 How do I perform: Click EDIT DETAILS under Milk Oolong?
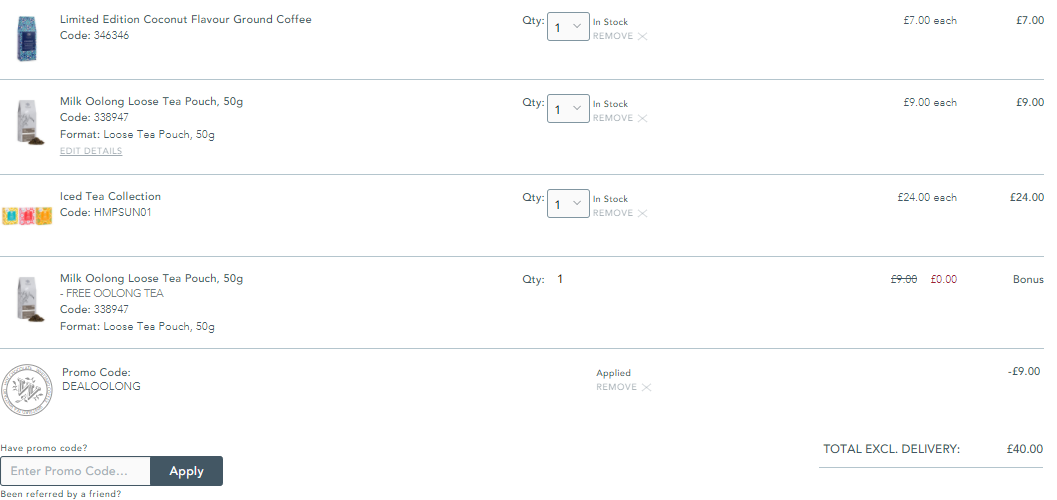pyautogui.click(x=91, y=151)
